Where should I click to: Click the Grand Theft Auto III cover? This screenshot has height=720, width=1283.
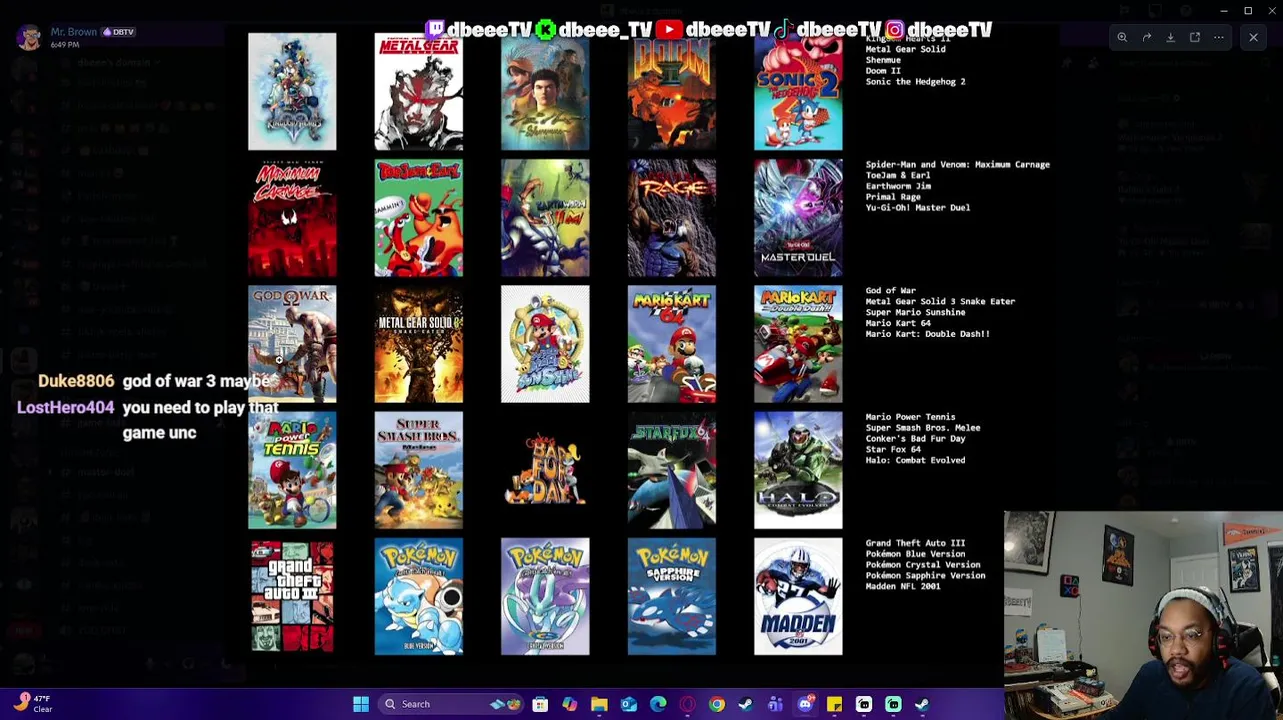tap(292, 597)
